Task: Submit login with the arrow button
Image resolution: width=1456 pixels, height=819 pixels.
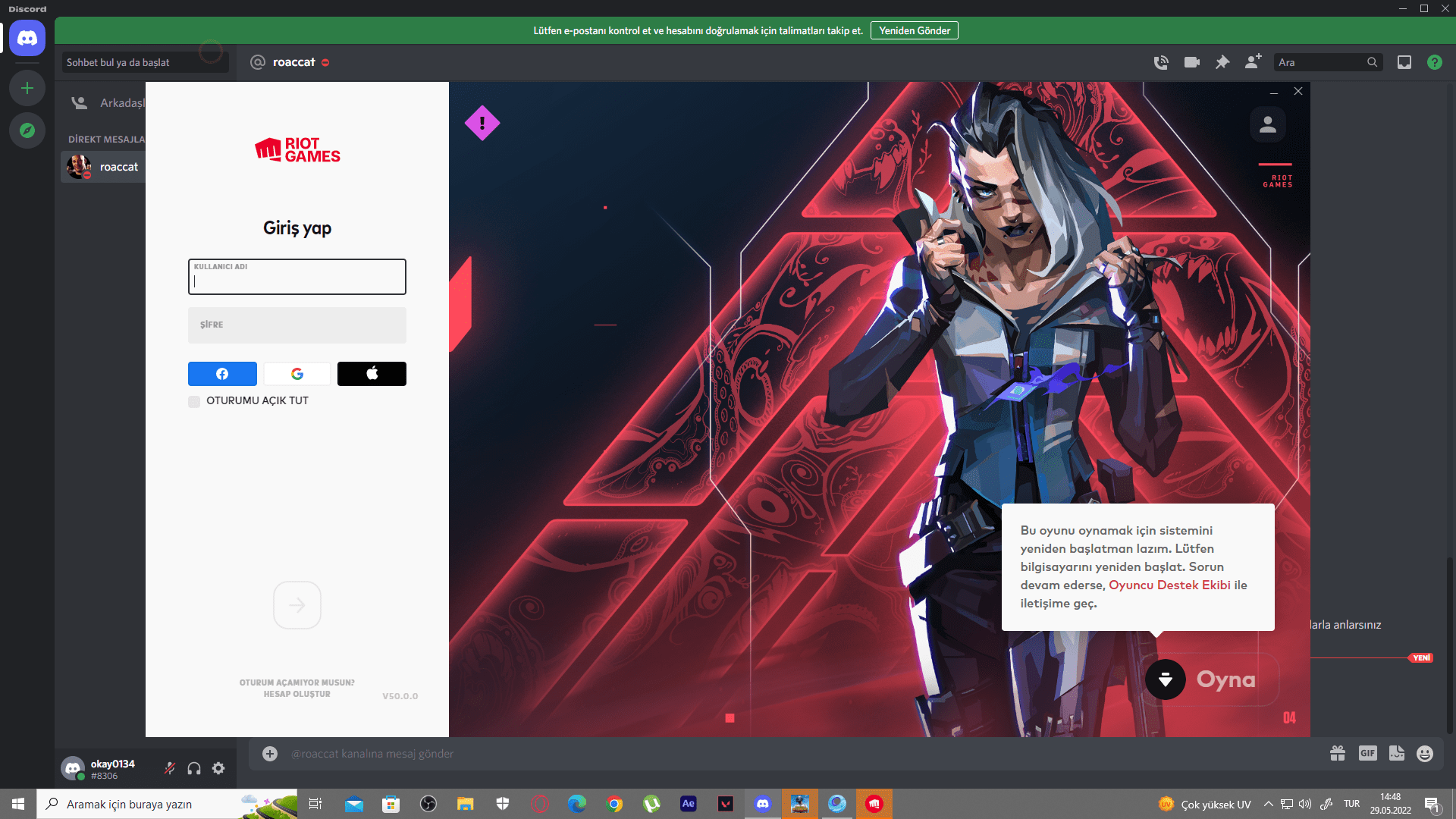Action: pyautogui.click(x=297, y=605)
